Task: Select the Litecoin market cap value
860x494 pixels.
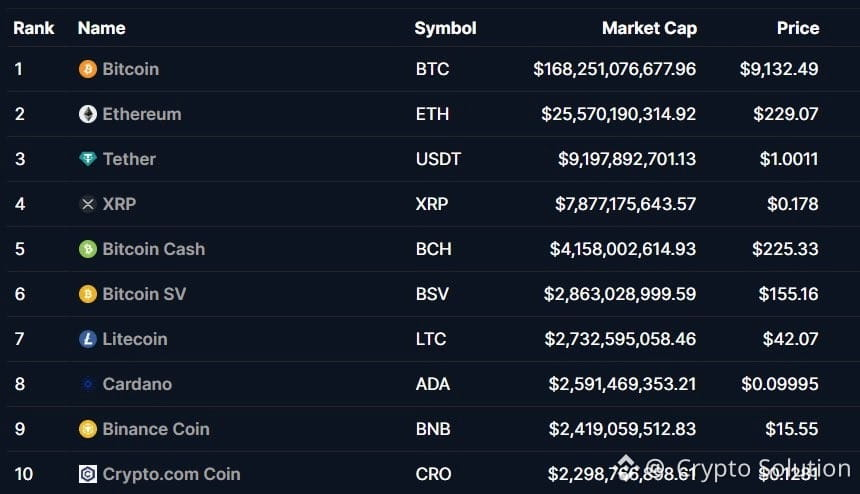Action: pyautogui.click(x=620, y=339)
